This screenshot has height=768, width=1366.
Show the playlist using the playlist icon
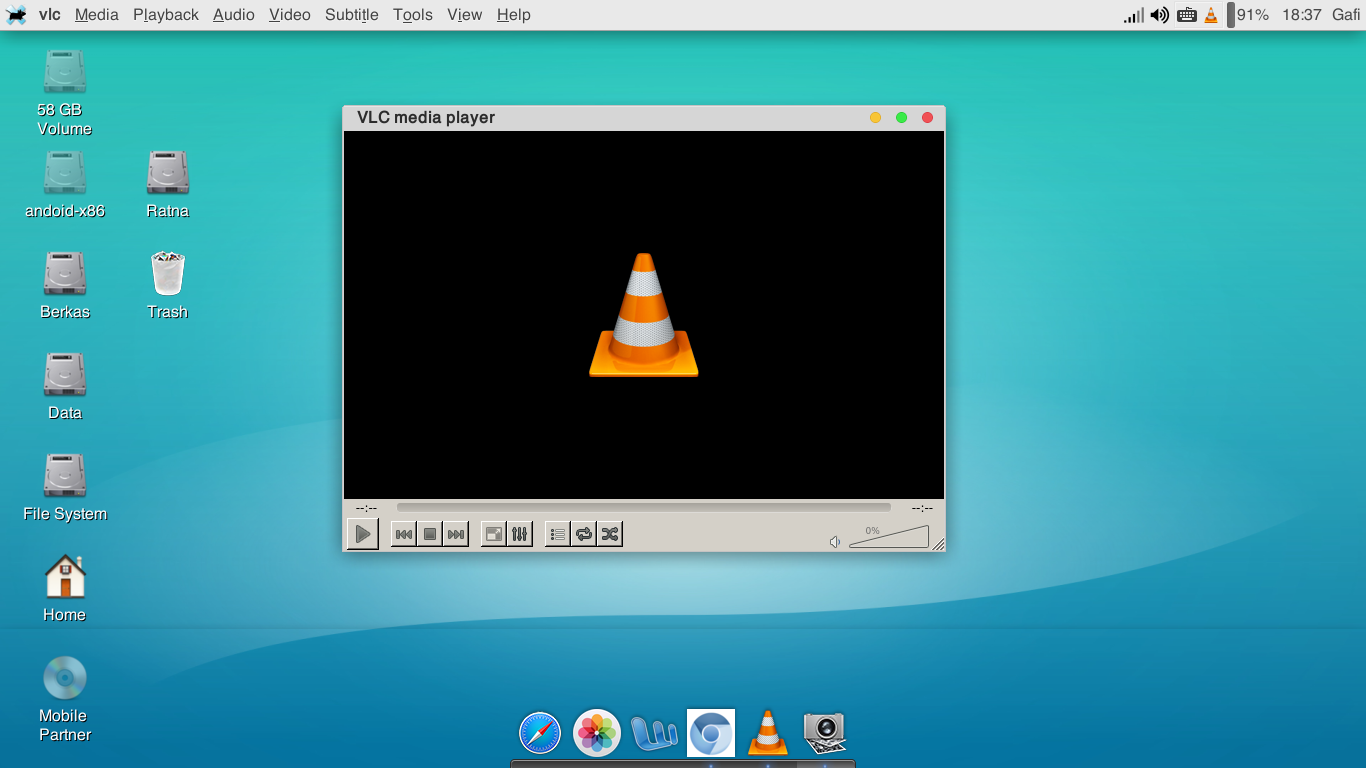point(557,533)
